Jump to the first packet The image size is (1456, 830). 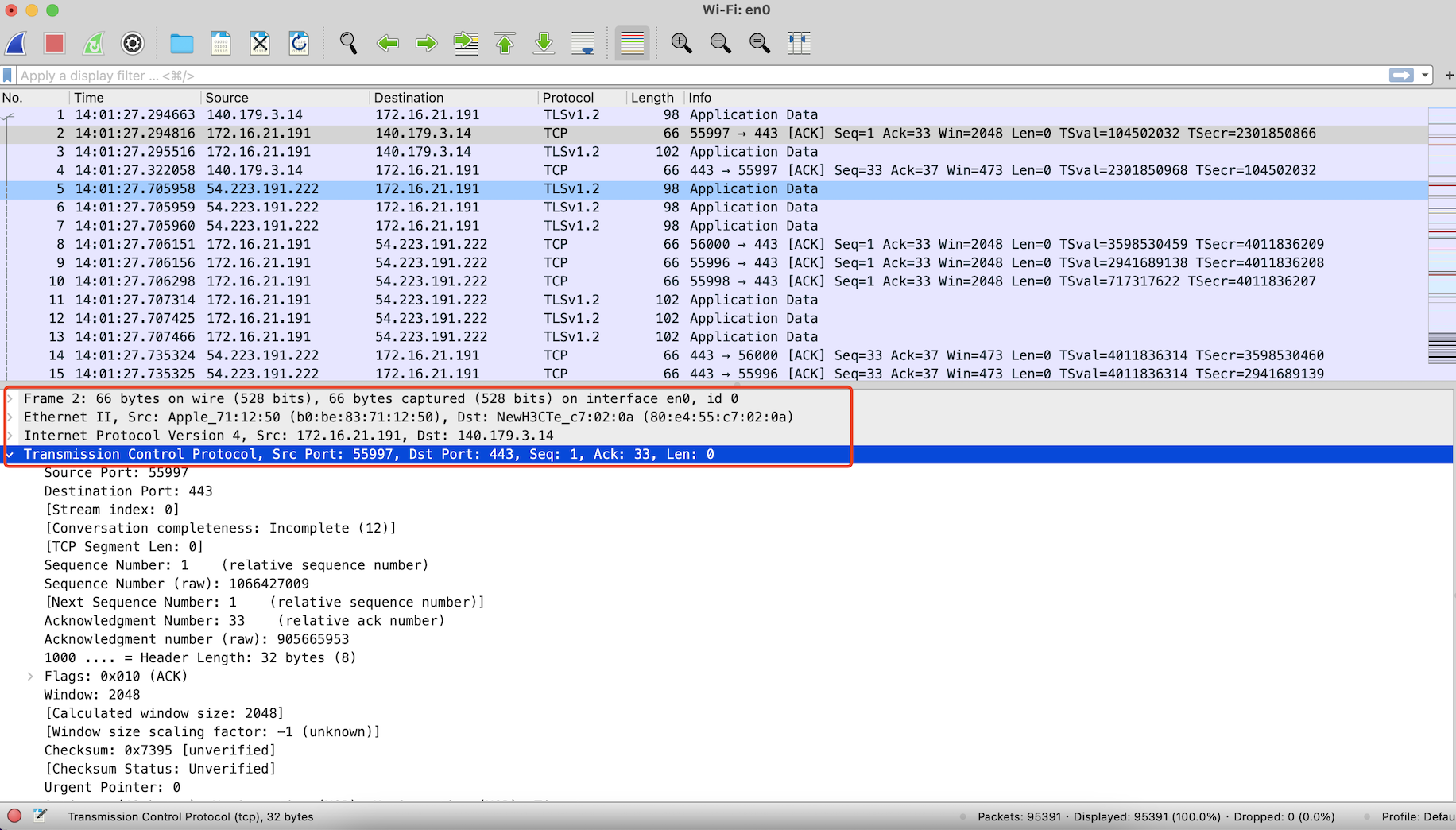[505, 43]
